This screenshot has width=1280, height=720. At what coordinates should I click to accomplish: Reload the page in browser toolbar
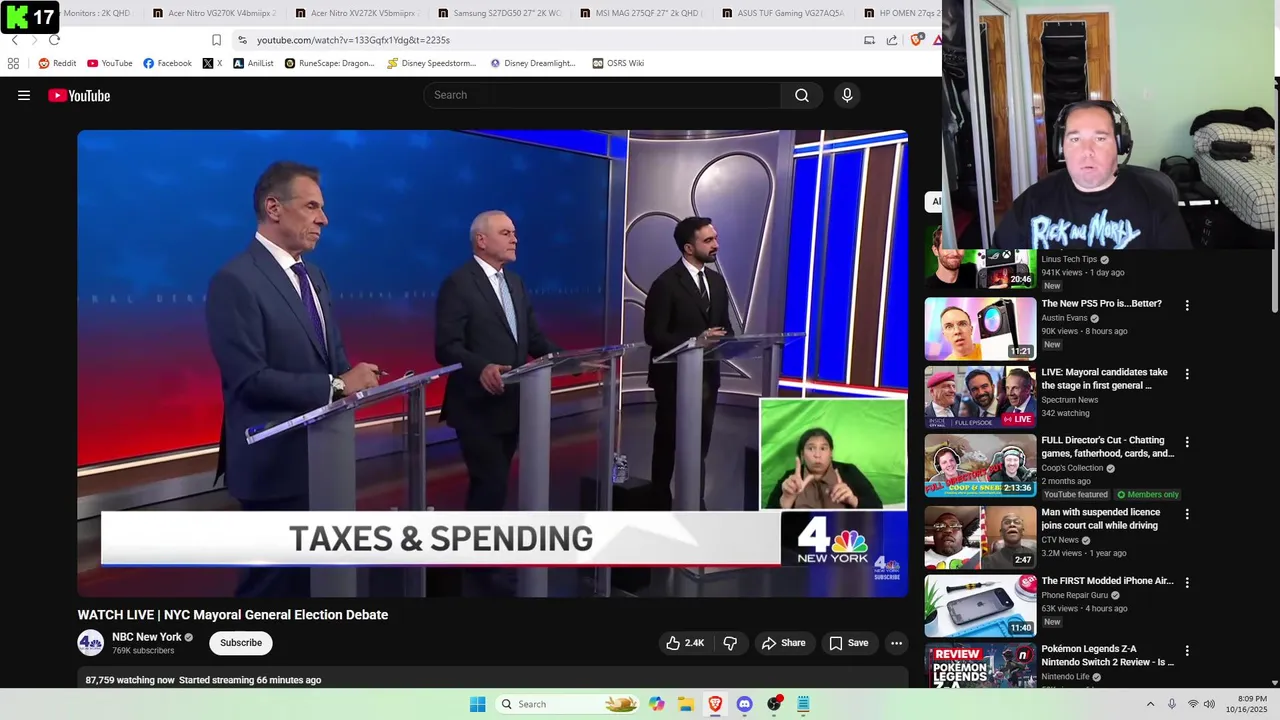click(x=54, y=40)
